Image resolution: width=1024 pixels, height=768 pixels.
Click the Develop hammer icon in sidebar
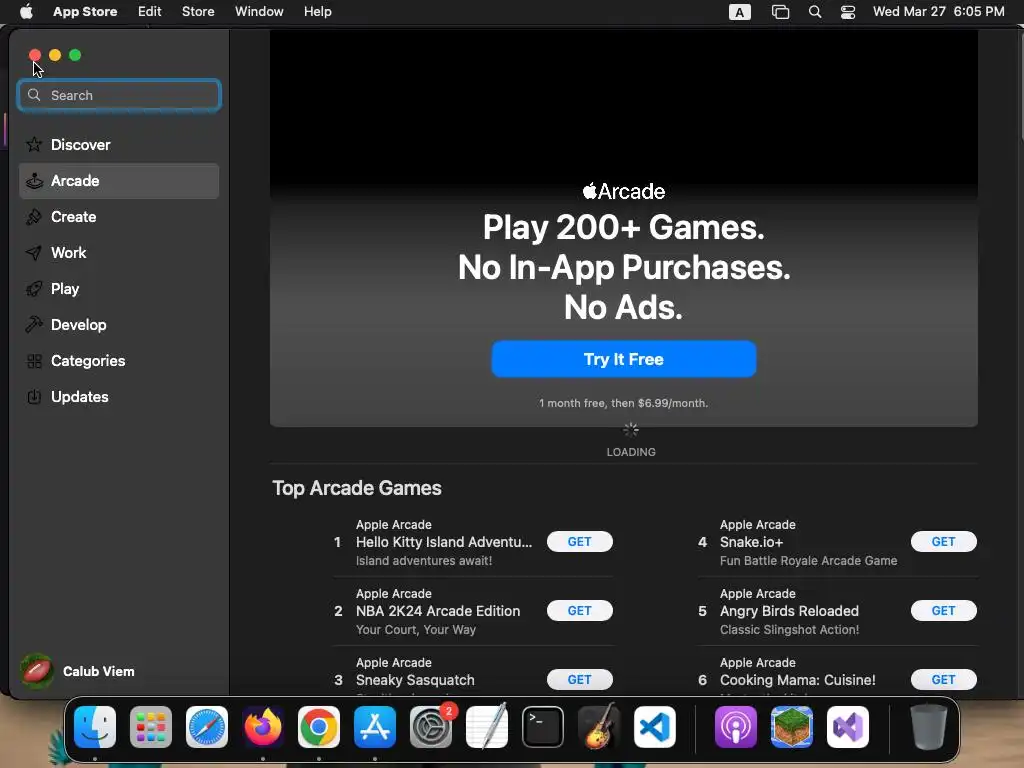(34, 325)
